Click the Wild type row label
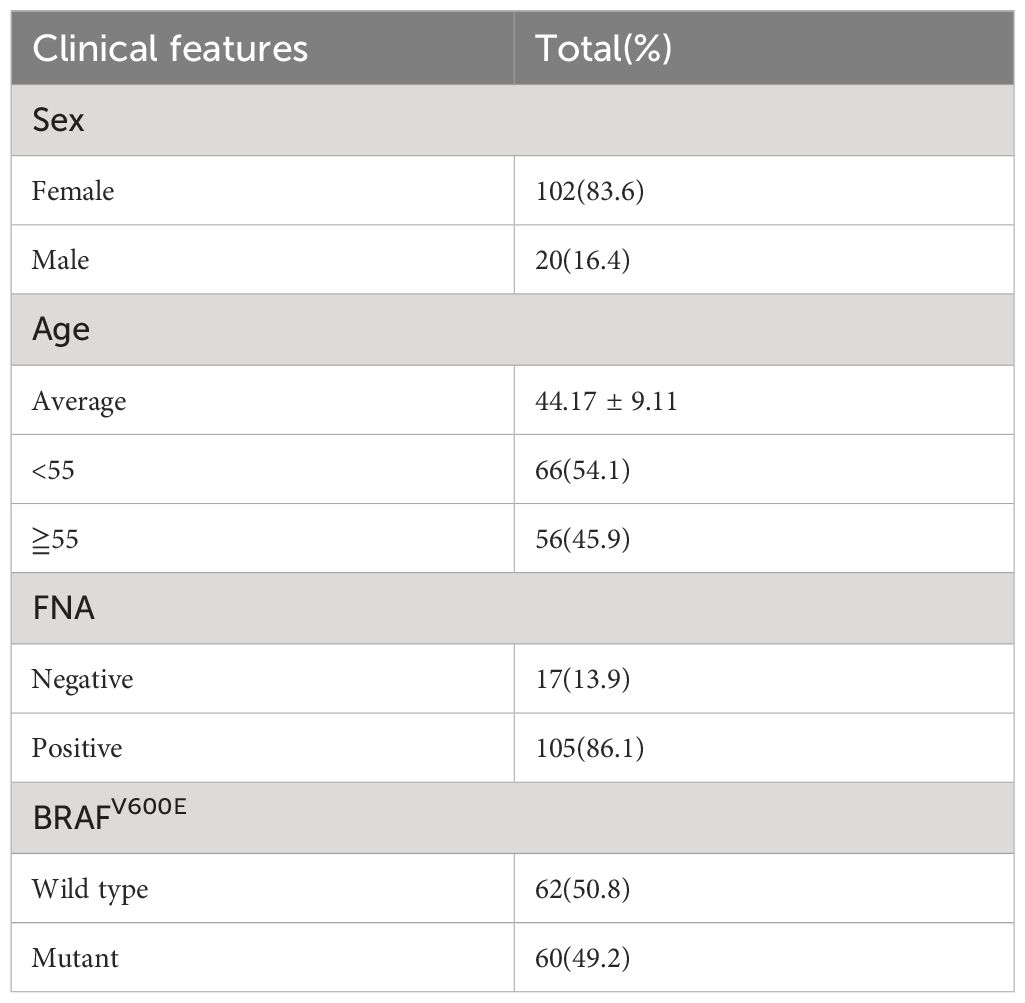Image resolution: width=1025 pixels, height=1003 pixels. tap(90, 889)
